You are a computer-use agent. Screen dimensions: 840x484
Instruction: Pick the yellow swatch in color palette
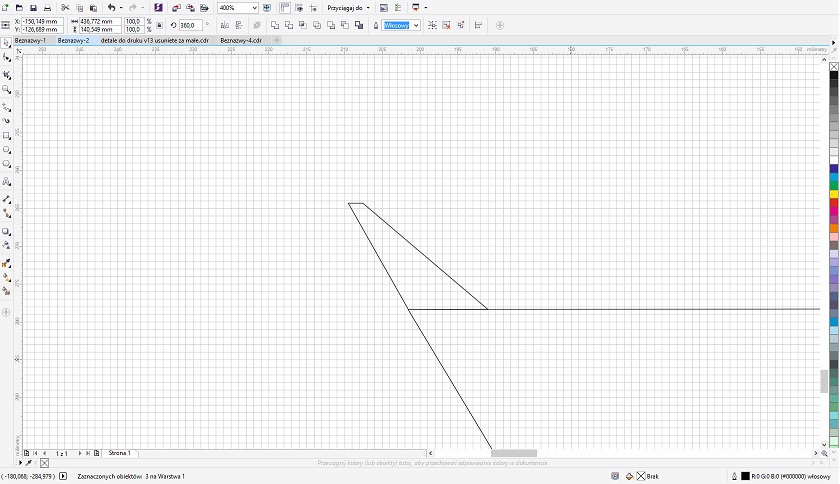[x=834, y=194]
